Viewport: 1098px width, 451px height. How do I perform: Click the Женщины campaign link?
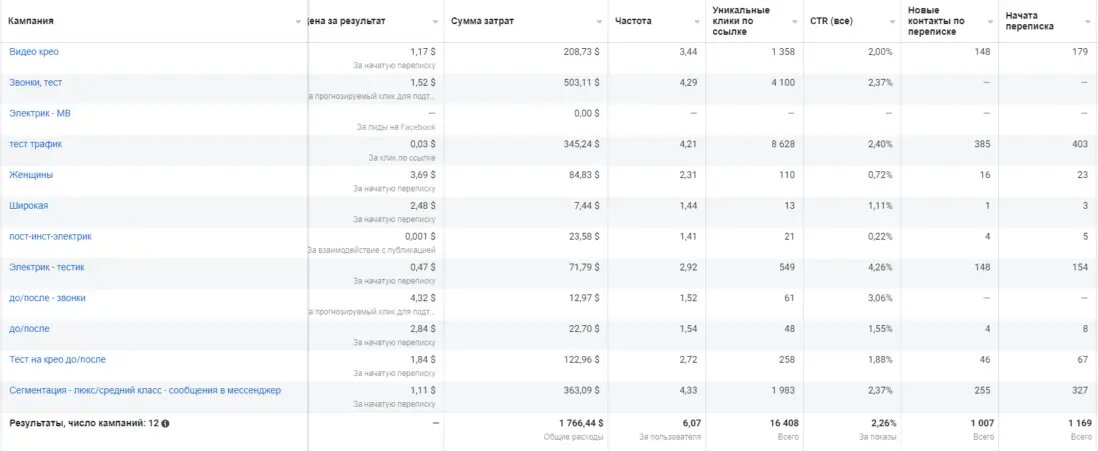click(31, 175)
